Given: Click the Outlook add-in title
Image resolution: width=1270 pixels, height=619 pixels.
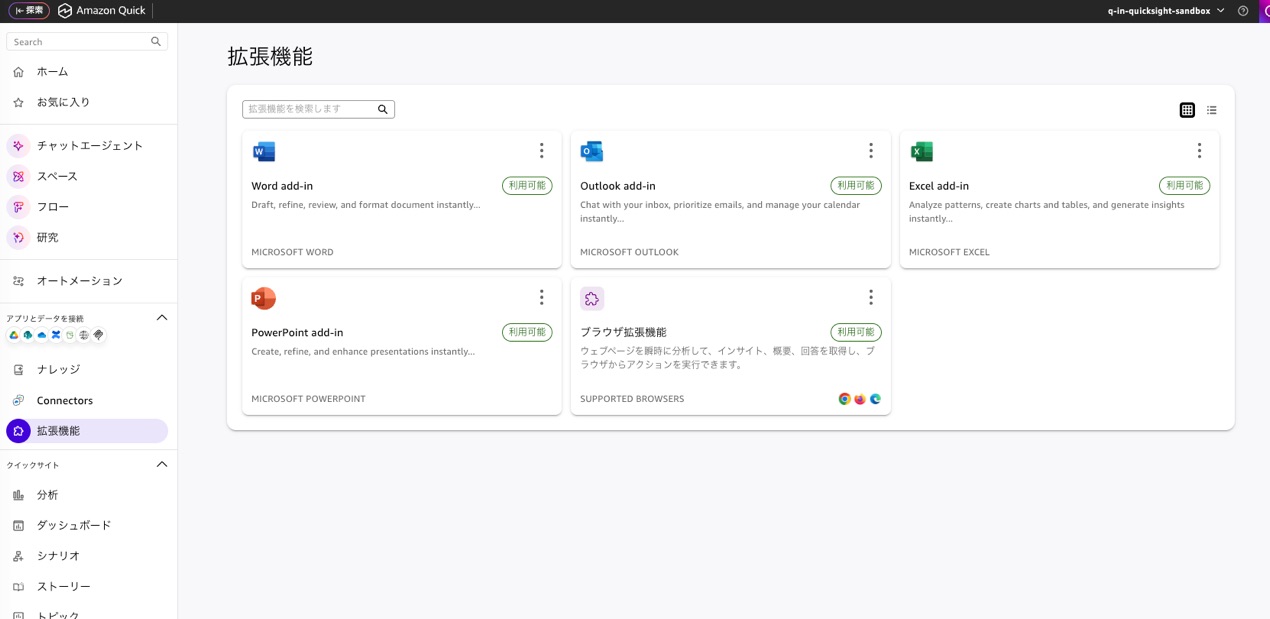Looking at the screenshot, I should pyautogui.click(x=618, y=186).
